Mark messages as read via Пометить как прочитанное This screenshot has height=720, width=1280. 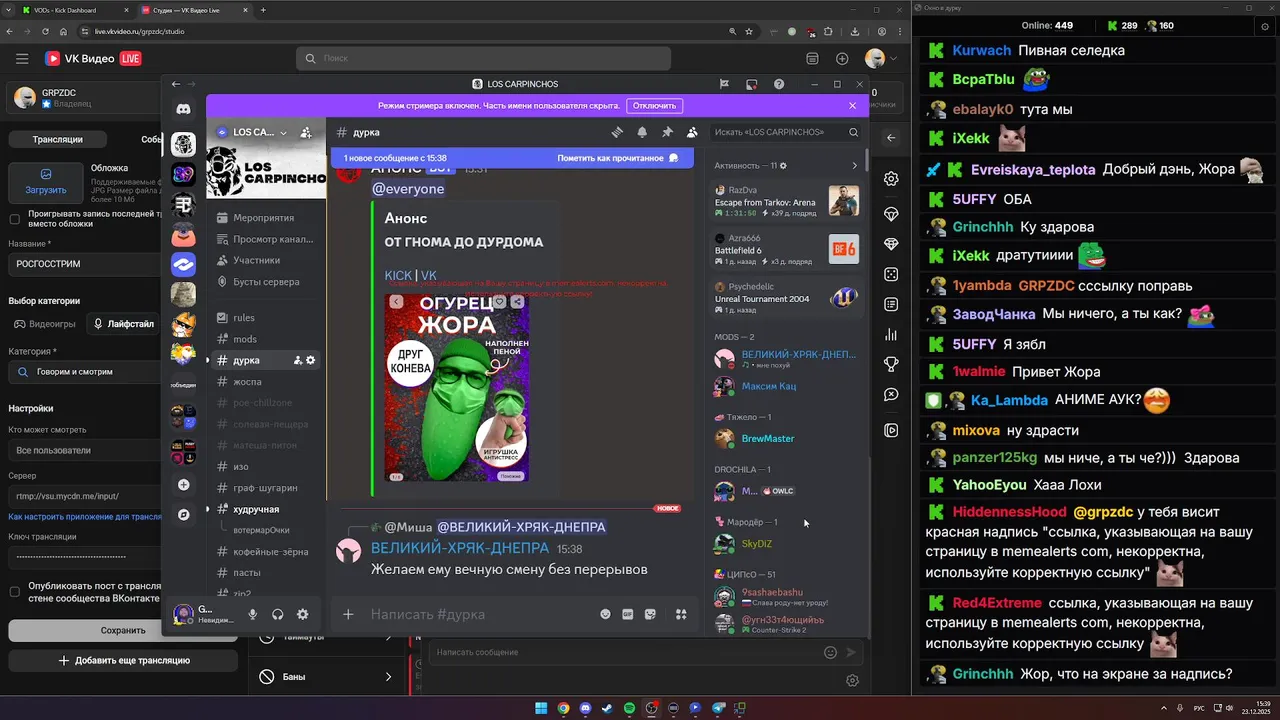pos(618,158)
